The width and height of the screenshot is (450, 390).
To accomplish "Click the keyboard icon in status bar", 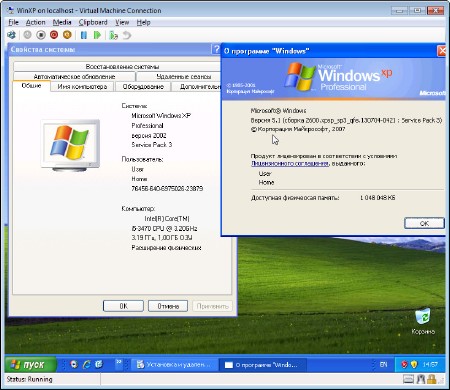I will pos(408,379).
